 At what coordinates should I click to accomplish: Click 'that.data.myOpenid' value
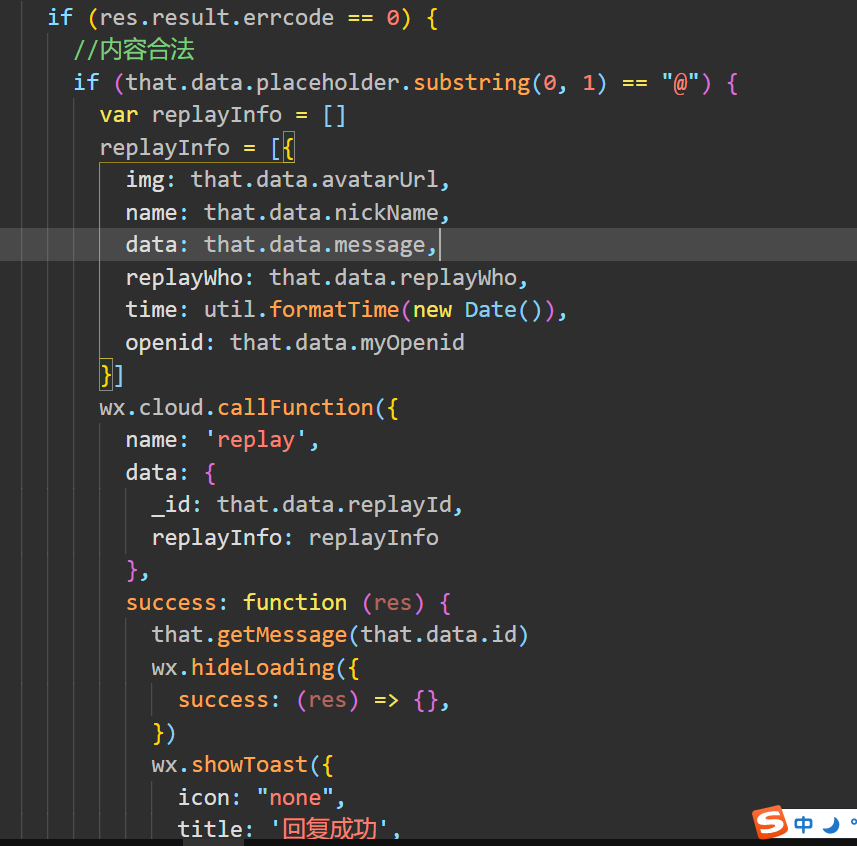(347, 343)
